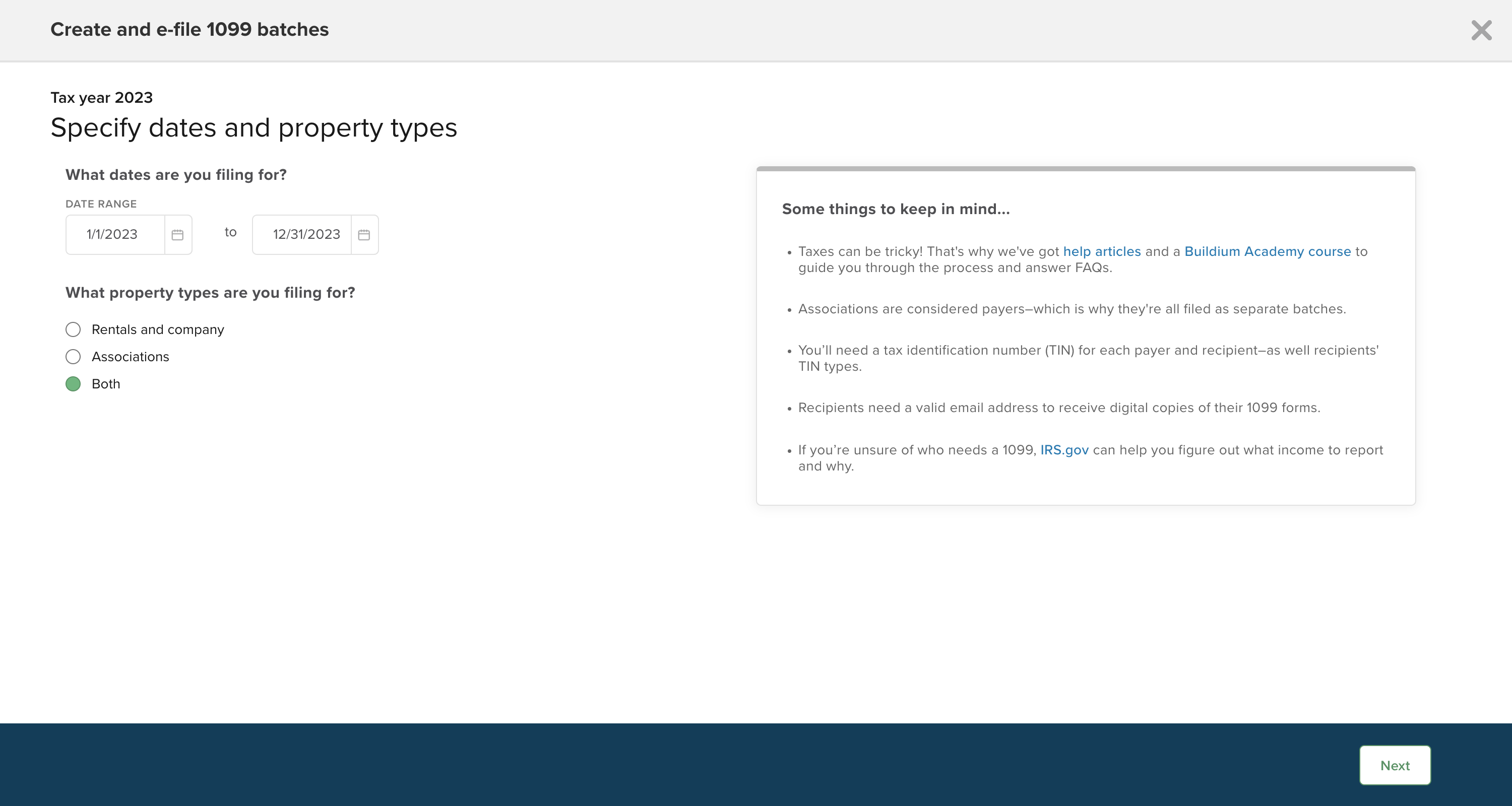This screenshot has height=806, width=1512.
Task: Click the 'What dates are you filing for?' text
Action: (x=176, y=175)
